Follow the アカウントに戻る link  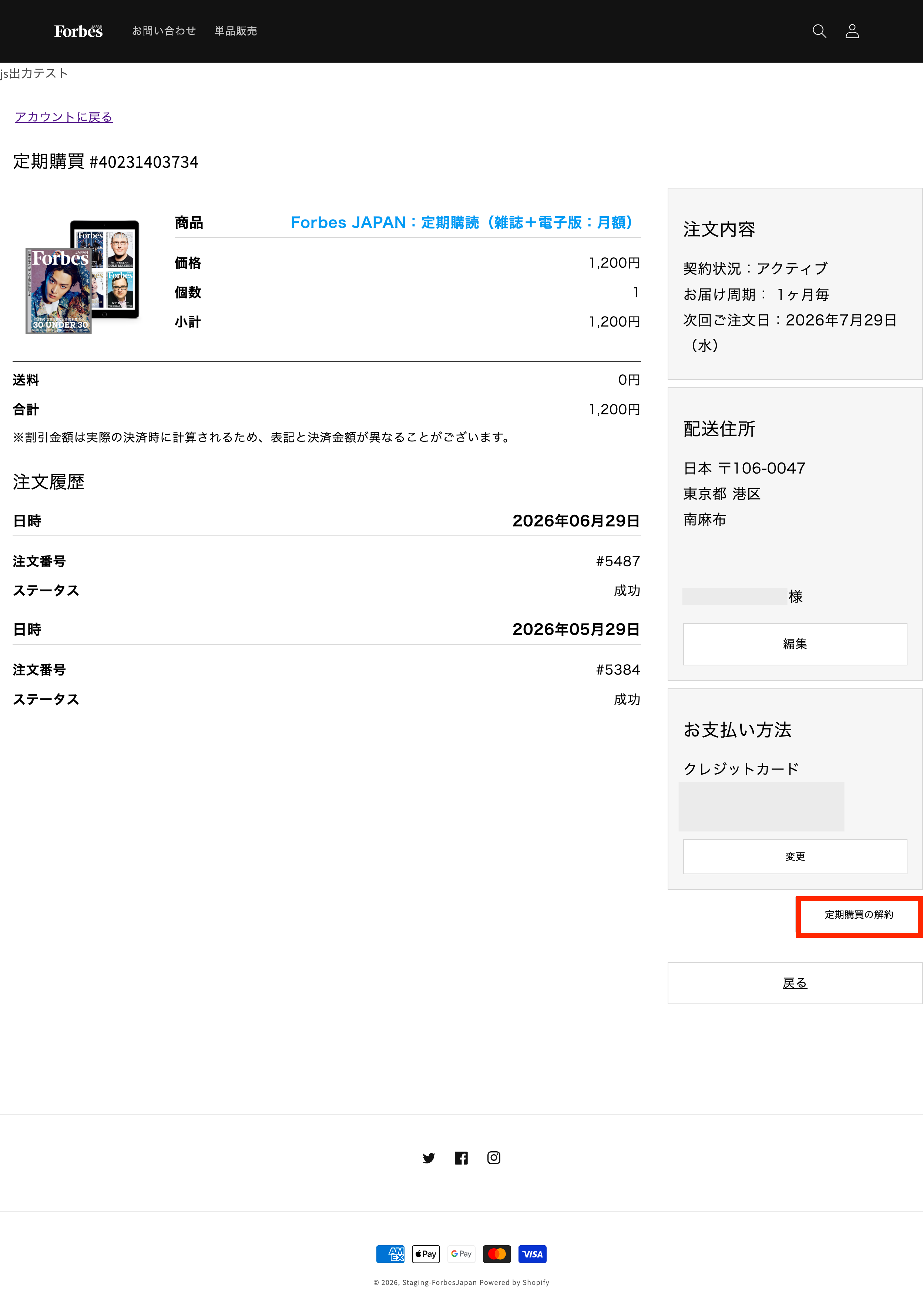pyautogui.click(x=64, y=117)
